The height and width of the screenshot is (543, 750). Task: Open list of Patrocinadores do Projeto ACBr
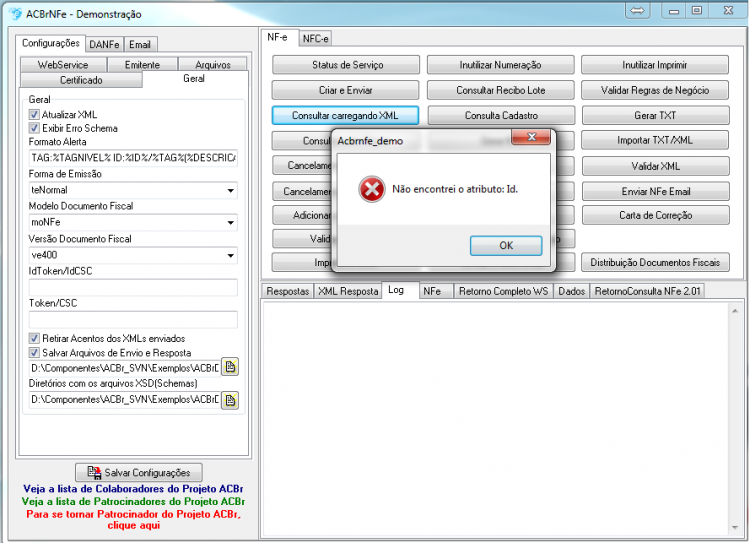coord(133,501)
